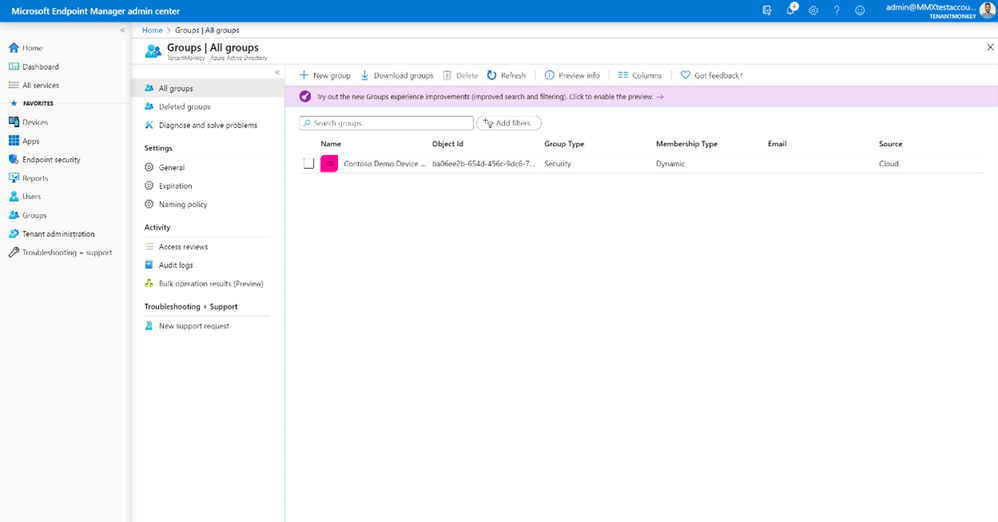Screen dimensions: 998x522
Task: Click Got feedback?
Action: tap(711, 75)
